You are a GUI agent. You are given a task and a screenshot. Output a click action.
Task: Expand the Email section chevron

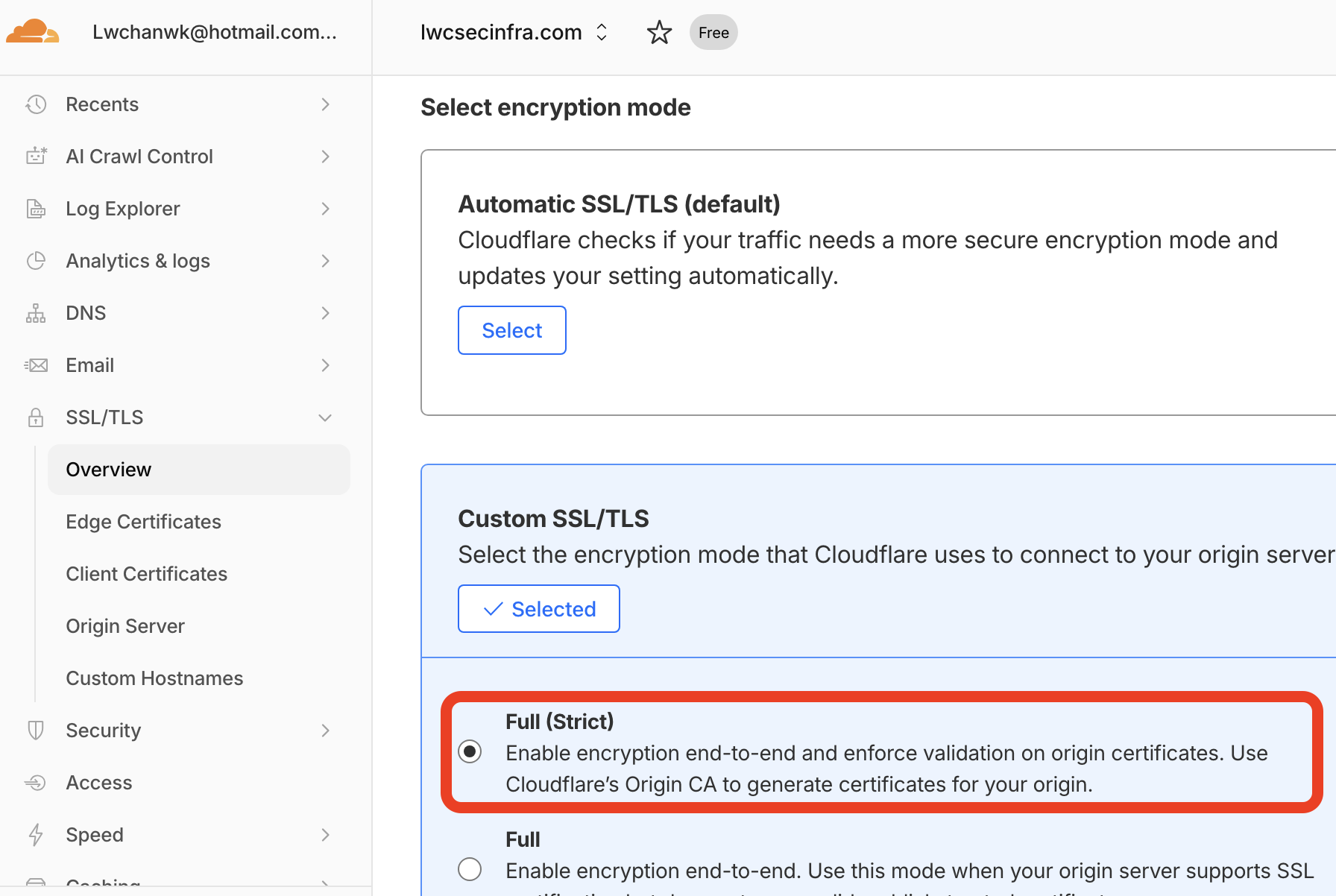325,365
